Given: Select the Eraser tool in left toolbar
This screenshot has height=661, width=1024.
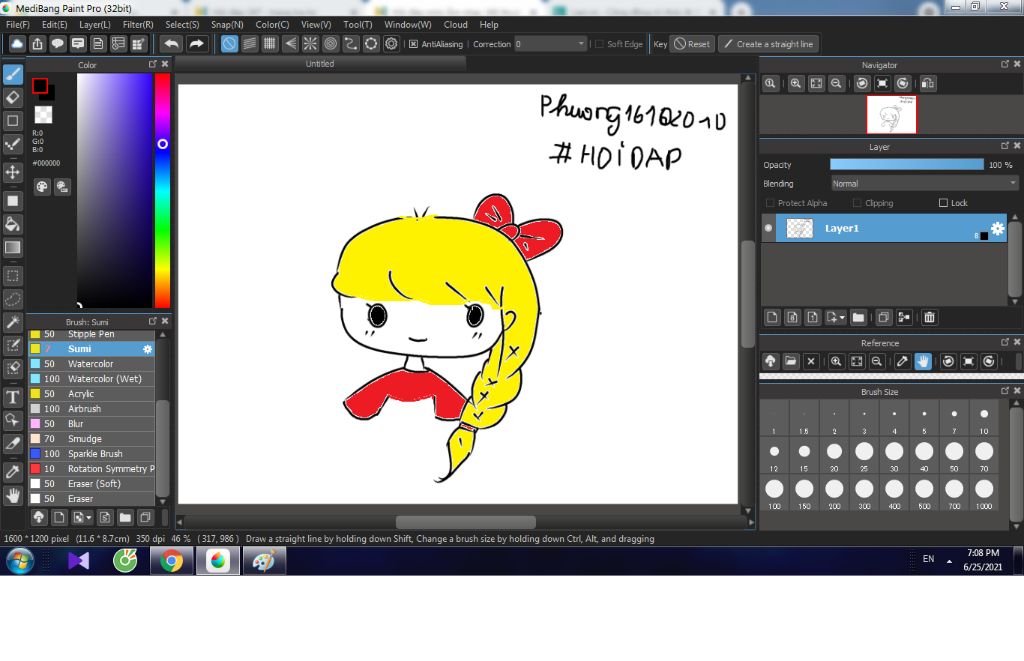Looking at the screenshot, I should [x=12, y=97].
